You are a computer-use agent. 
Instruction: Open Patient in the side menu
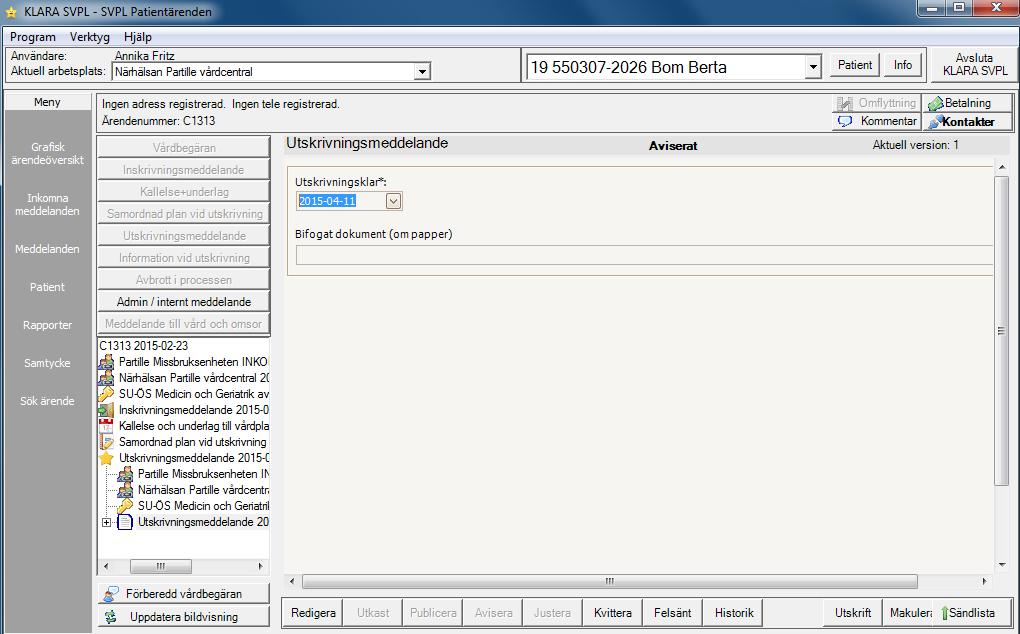(x=47, y=287)
